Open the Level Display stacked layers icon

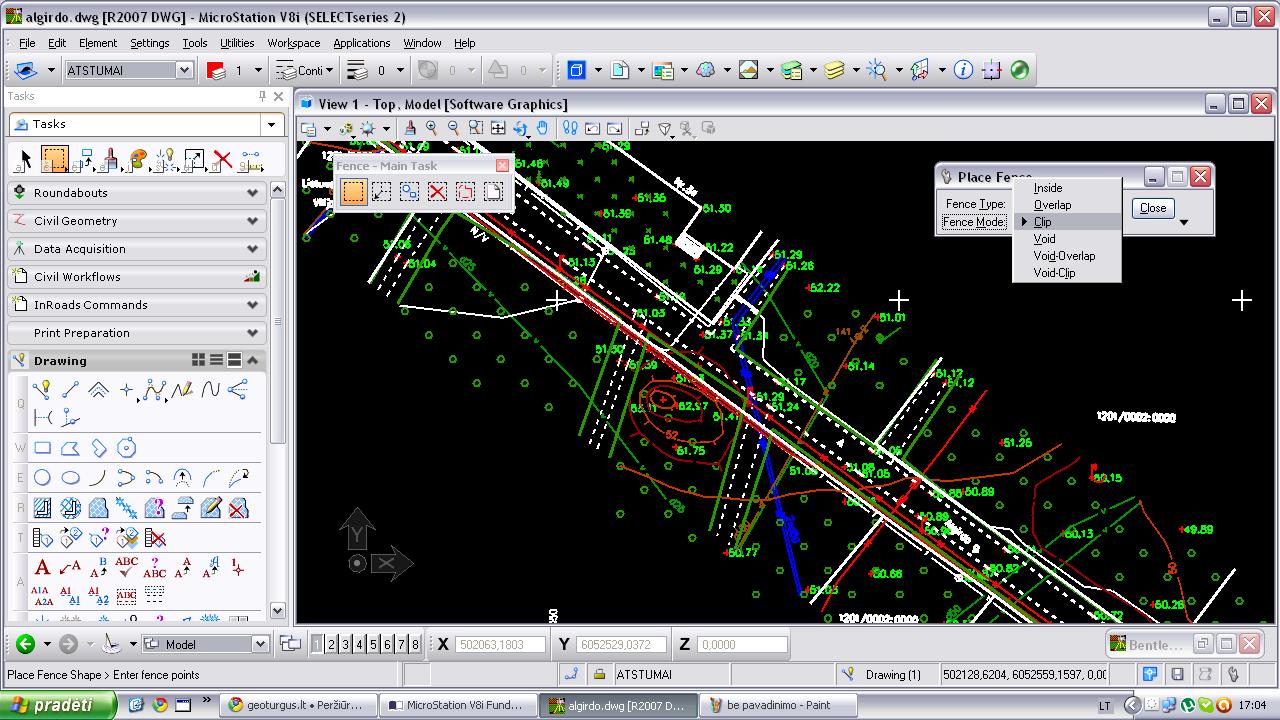[835, 70]
